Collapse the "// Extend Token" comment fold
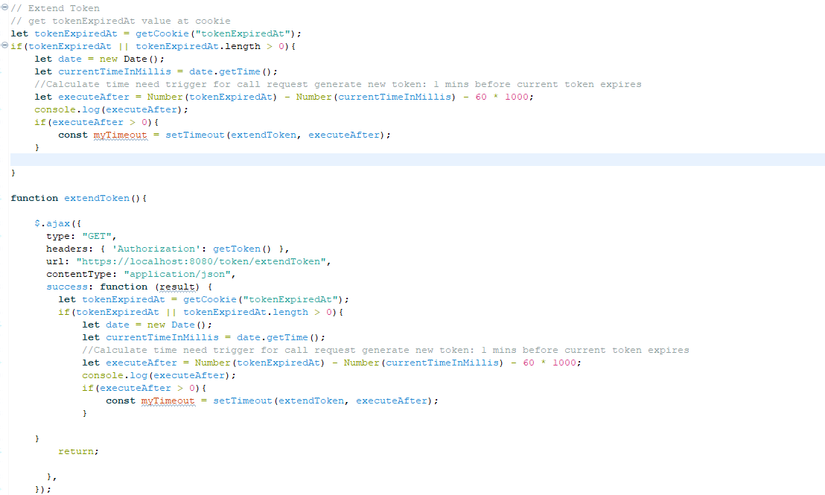The width and height of the screenshot is (825, 495). tap(5, 7)
